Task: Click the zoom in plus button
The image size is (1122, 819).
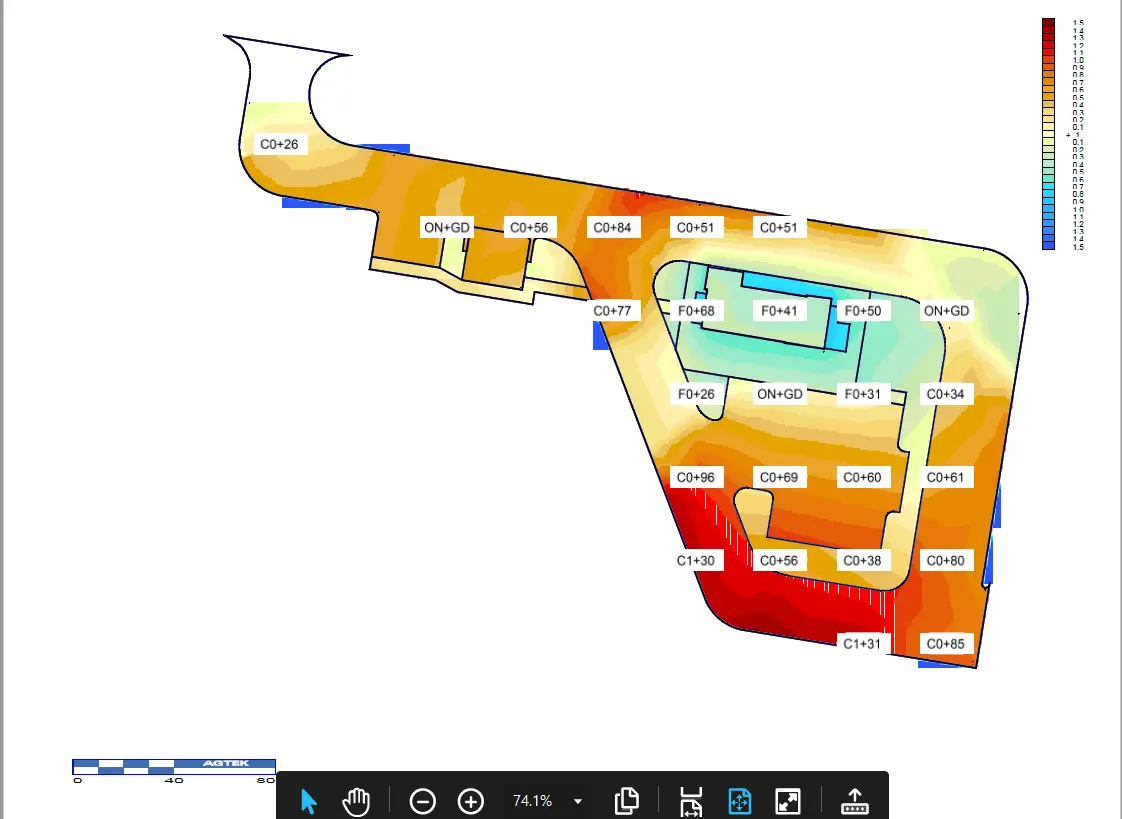Action: [x=470, y=801]
